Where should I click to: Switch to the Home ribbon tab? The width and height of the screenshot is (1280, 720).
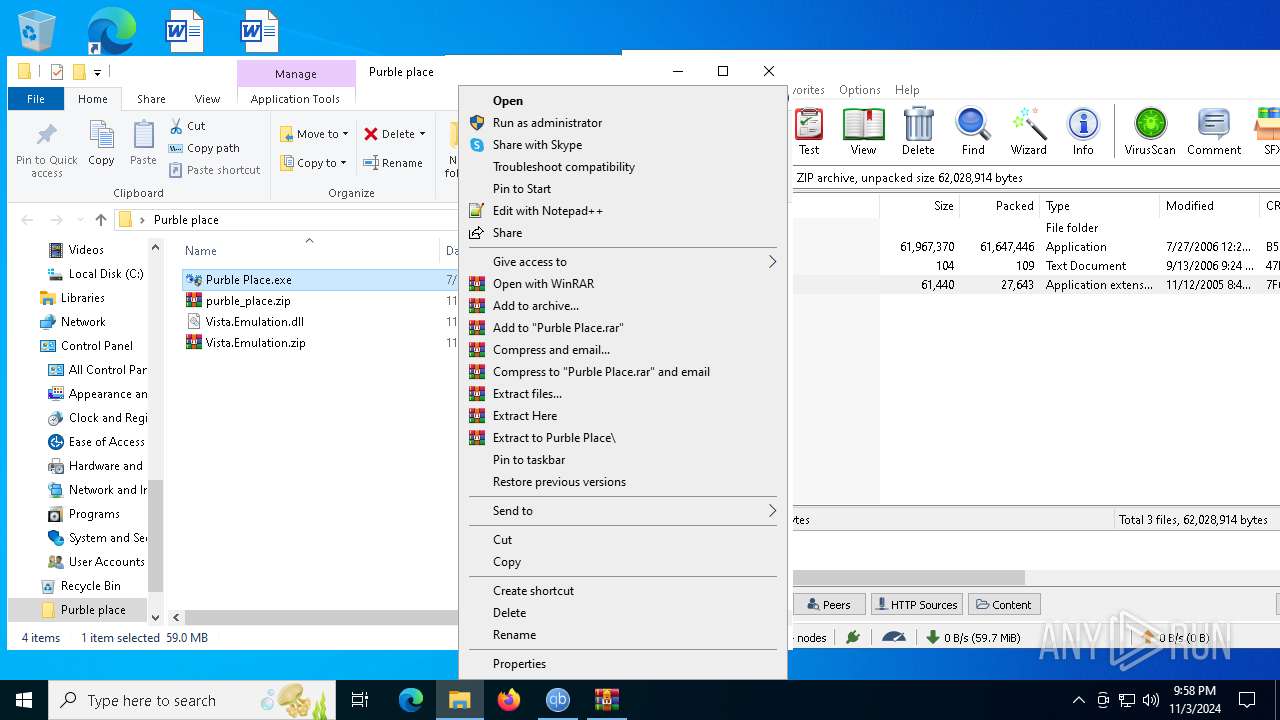click(93, 99)
